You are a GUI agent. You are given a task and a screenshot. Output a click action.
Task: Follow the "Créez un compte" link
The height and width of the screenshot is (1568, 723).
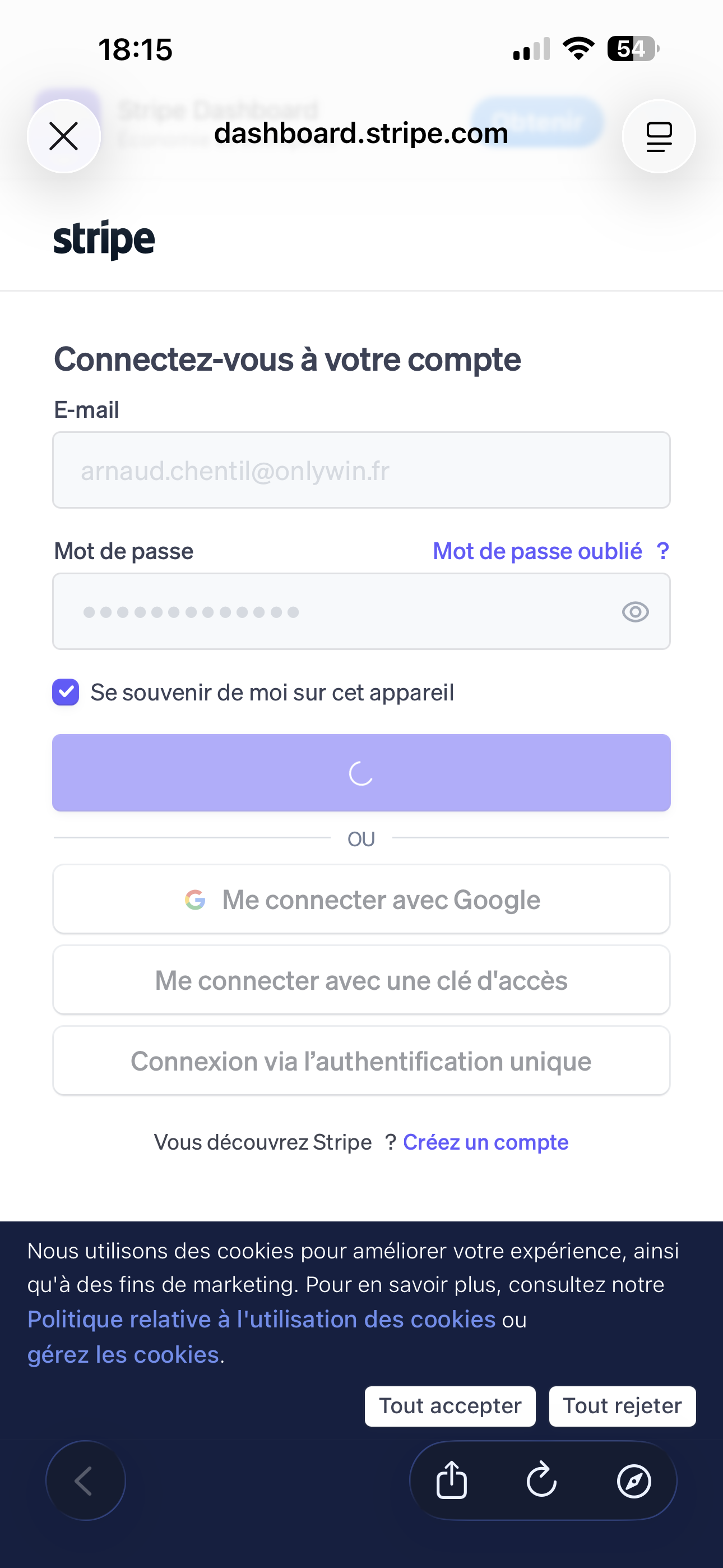pos(486,1142)
